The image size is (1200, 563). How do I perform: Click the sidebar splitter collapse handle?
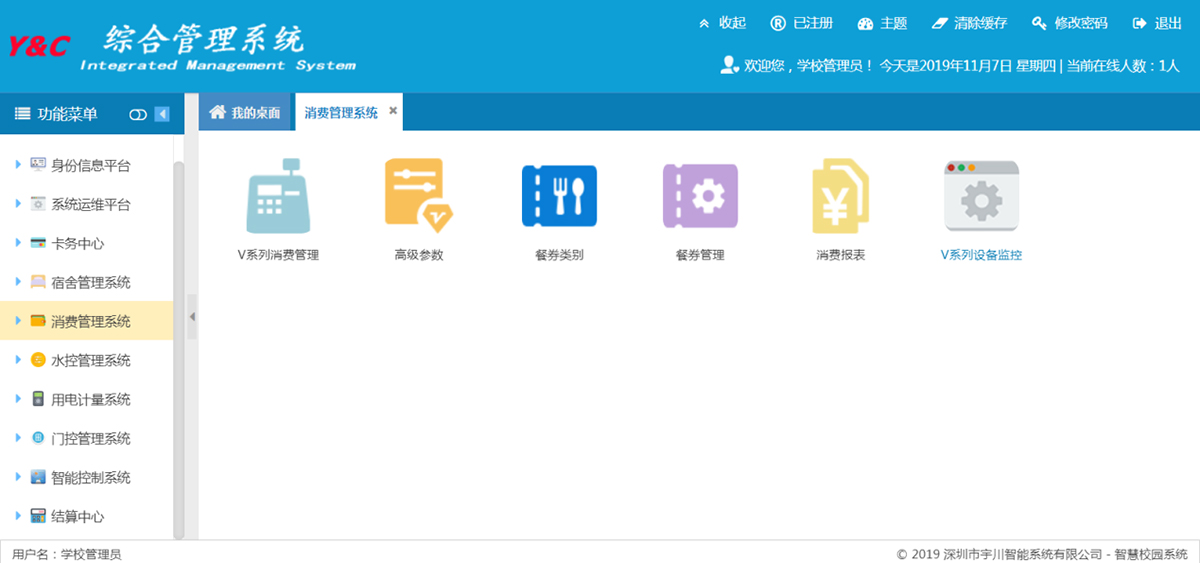coord(192,317)
